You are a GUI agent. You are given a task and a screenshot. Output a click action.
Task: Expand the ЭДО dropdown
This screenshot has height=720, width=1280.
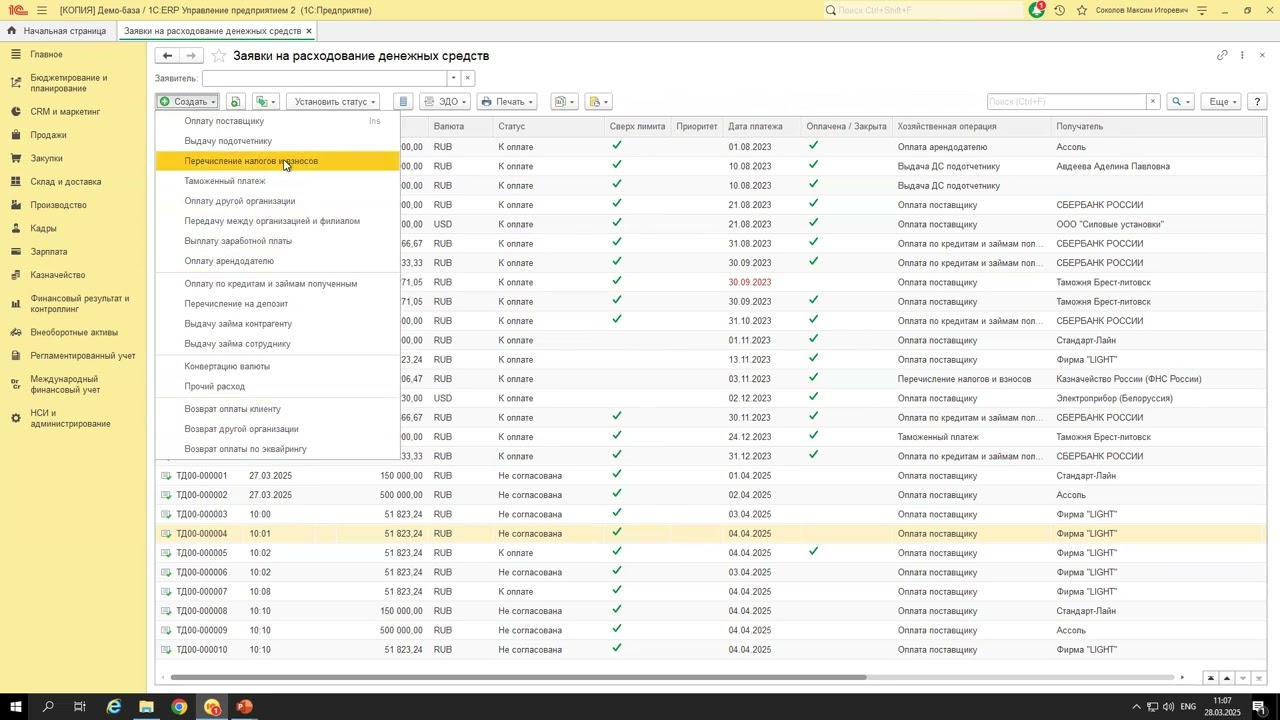click(445, 102)
